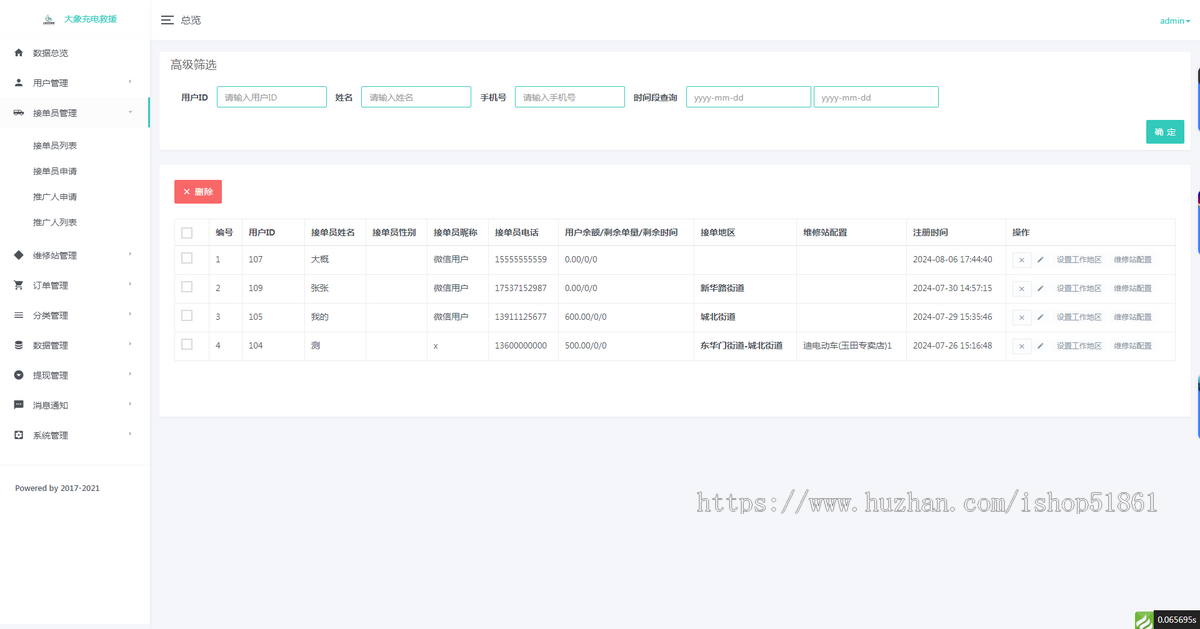Click the green icon in the bottom-right debug bar

click(1143, 620)
